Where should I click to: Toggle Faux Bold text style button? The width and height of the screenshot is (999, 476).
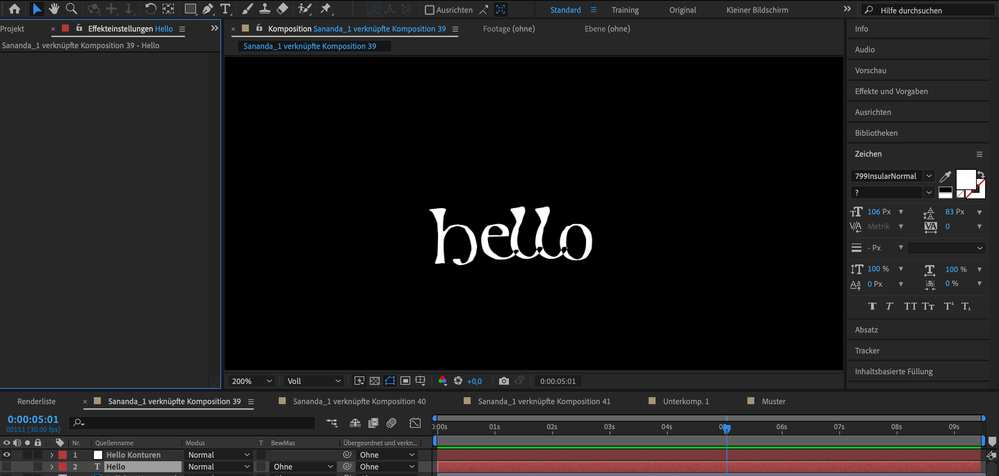[x=873, y=306]
